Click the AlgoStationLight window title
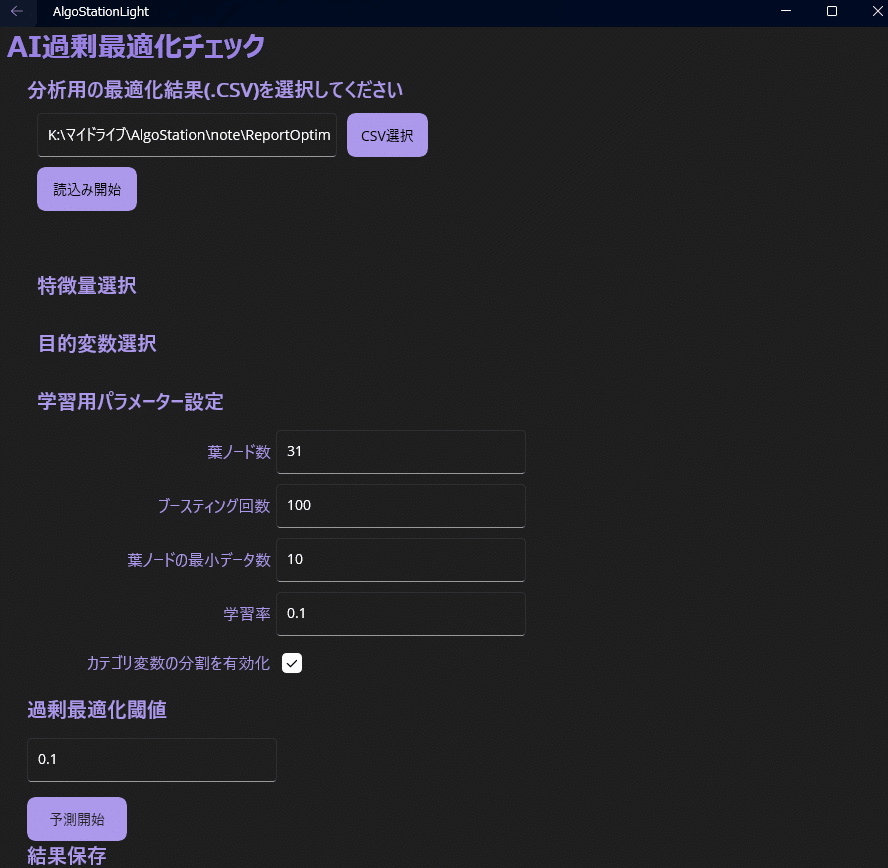Screen dimensions: 888x868 pos(101,11)
